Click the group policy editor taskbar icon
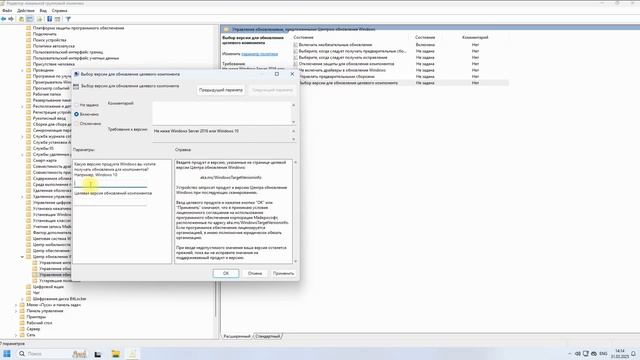 pyautogui.click(x=133, y=354)
